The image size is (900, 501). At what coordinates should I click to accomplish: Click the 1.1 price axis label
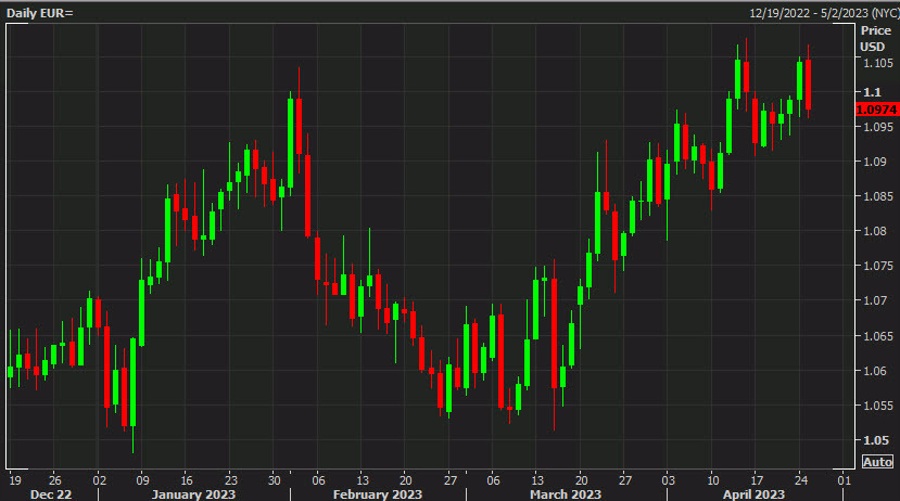[872, 92]
